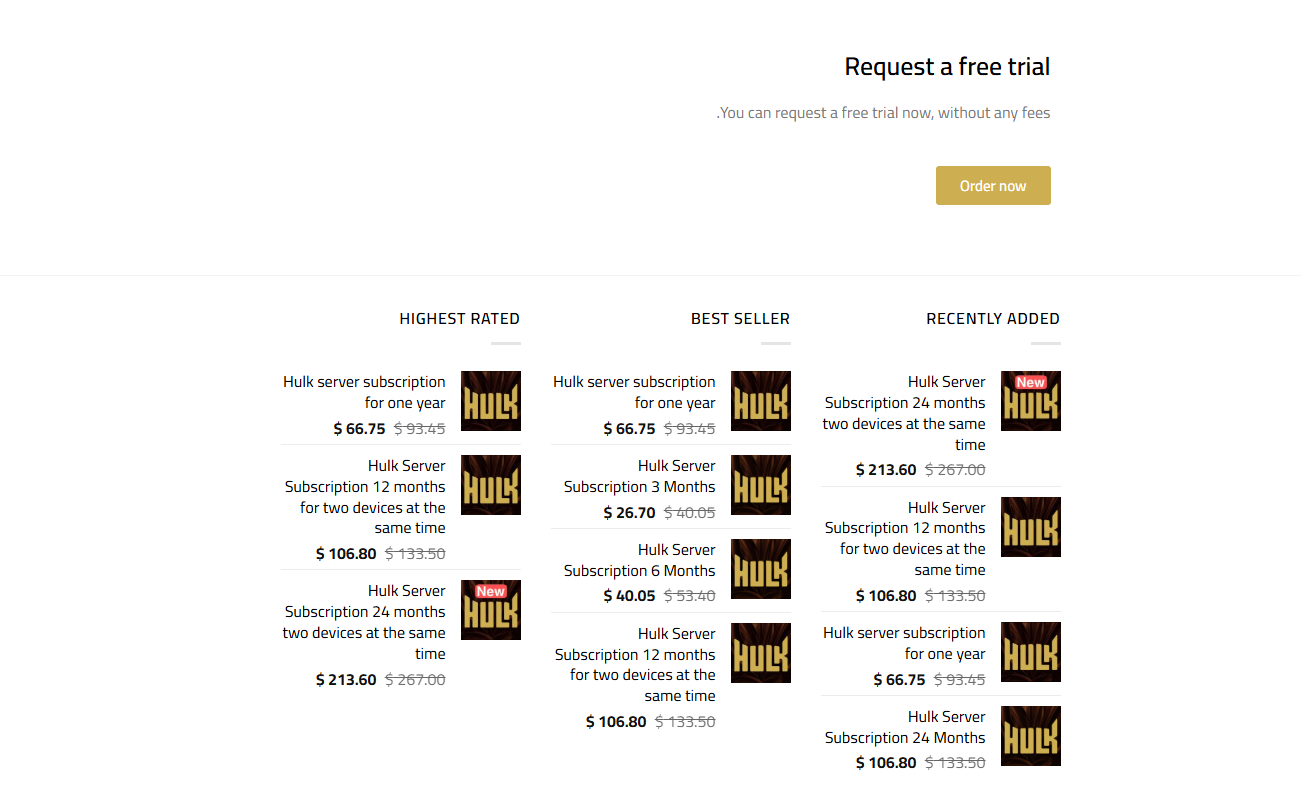Click the Subscription 3 Months product thumbnail
1301x790 pixels.
pyautogui.click(x=760, y=485)
